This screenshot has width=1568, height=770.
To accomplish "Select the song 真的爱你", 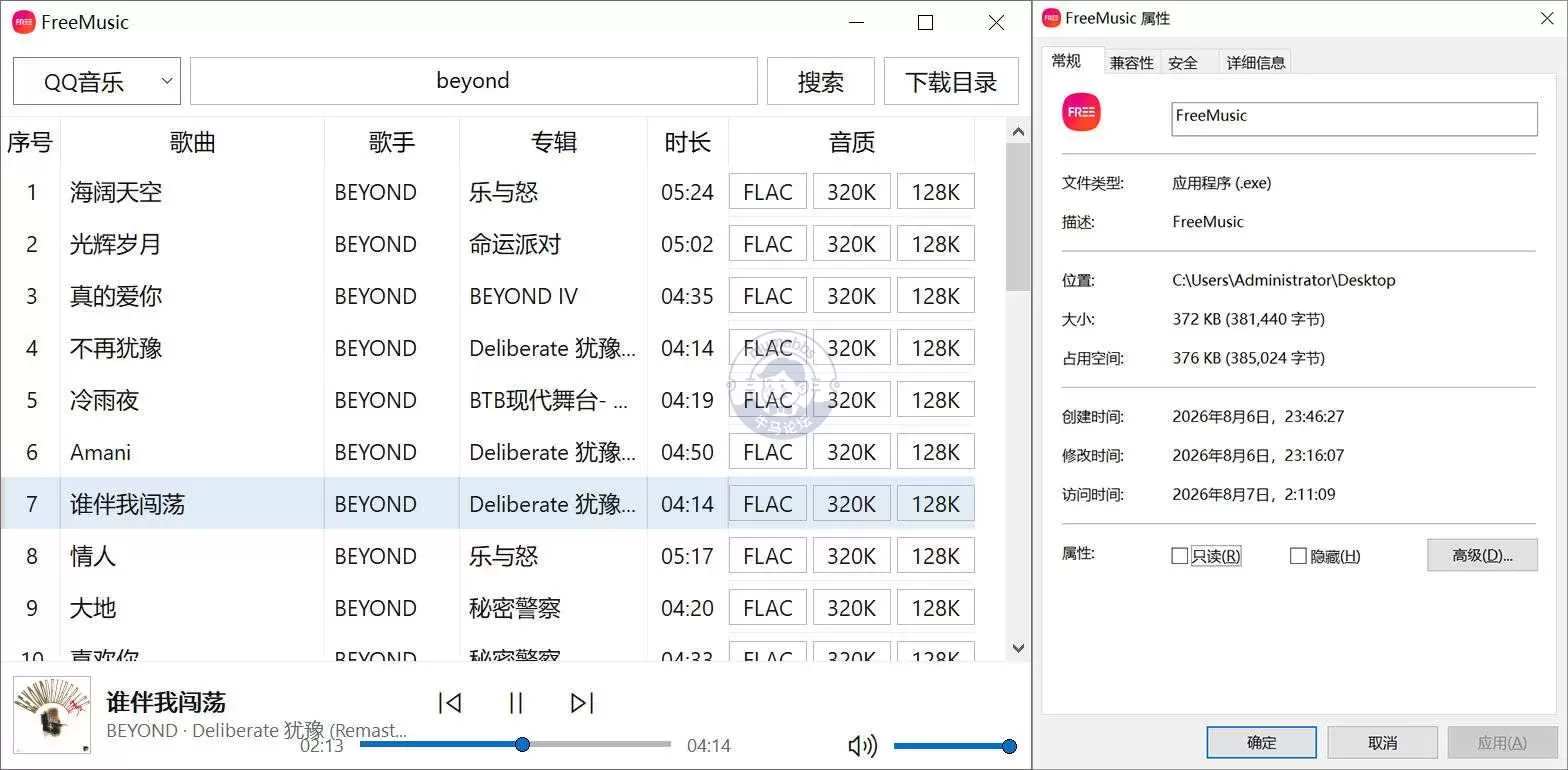I will click(116, 296).
